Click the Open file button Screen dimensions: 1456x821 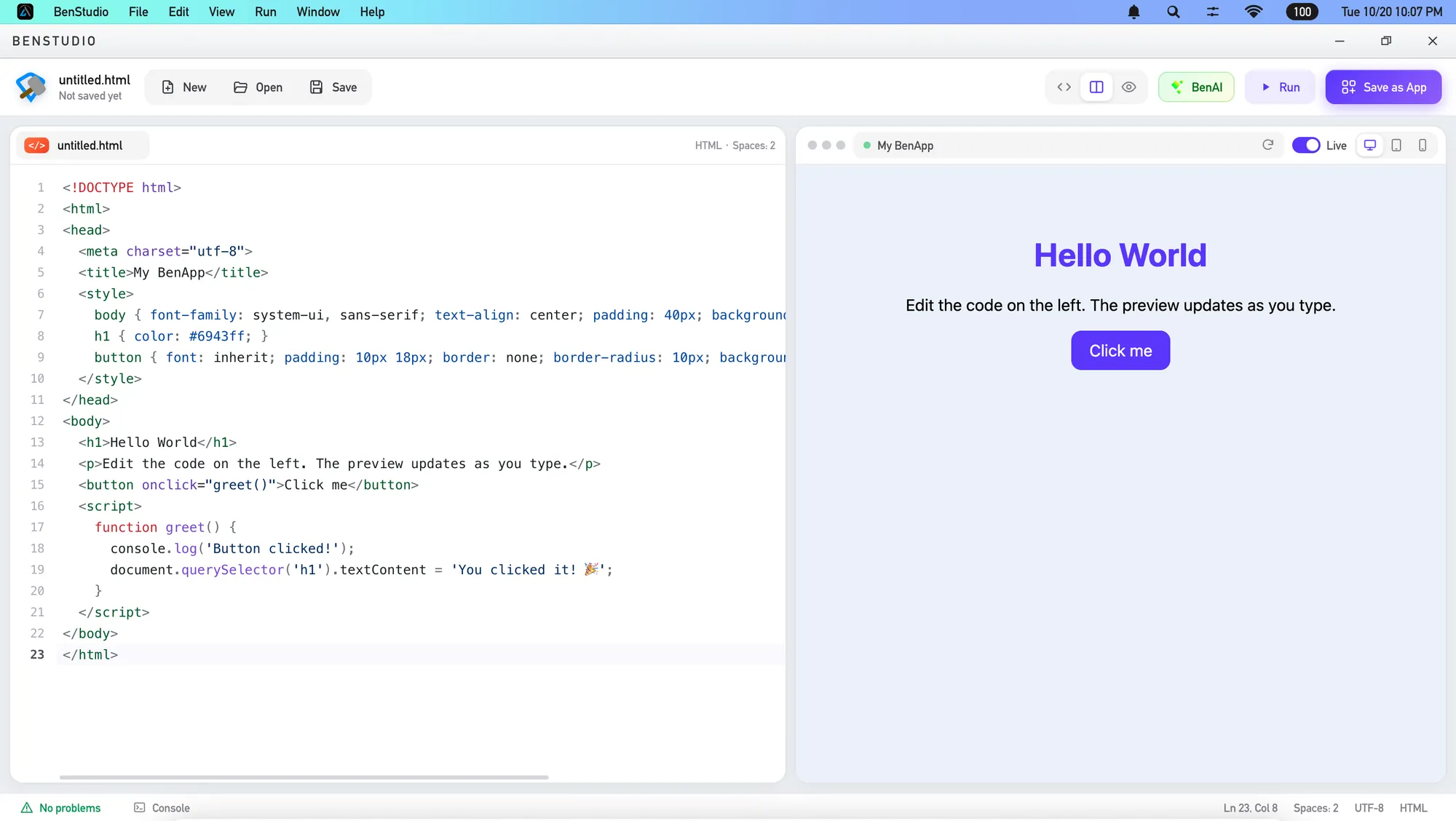(x=258, y=87)
